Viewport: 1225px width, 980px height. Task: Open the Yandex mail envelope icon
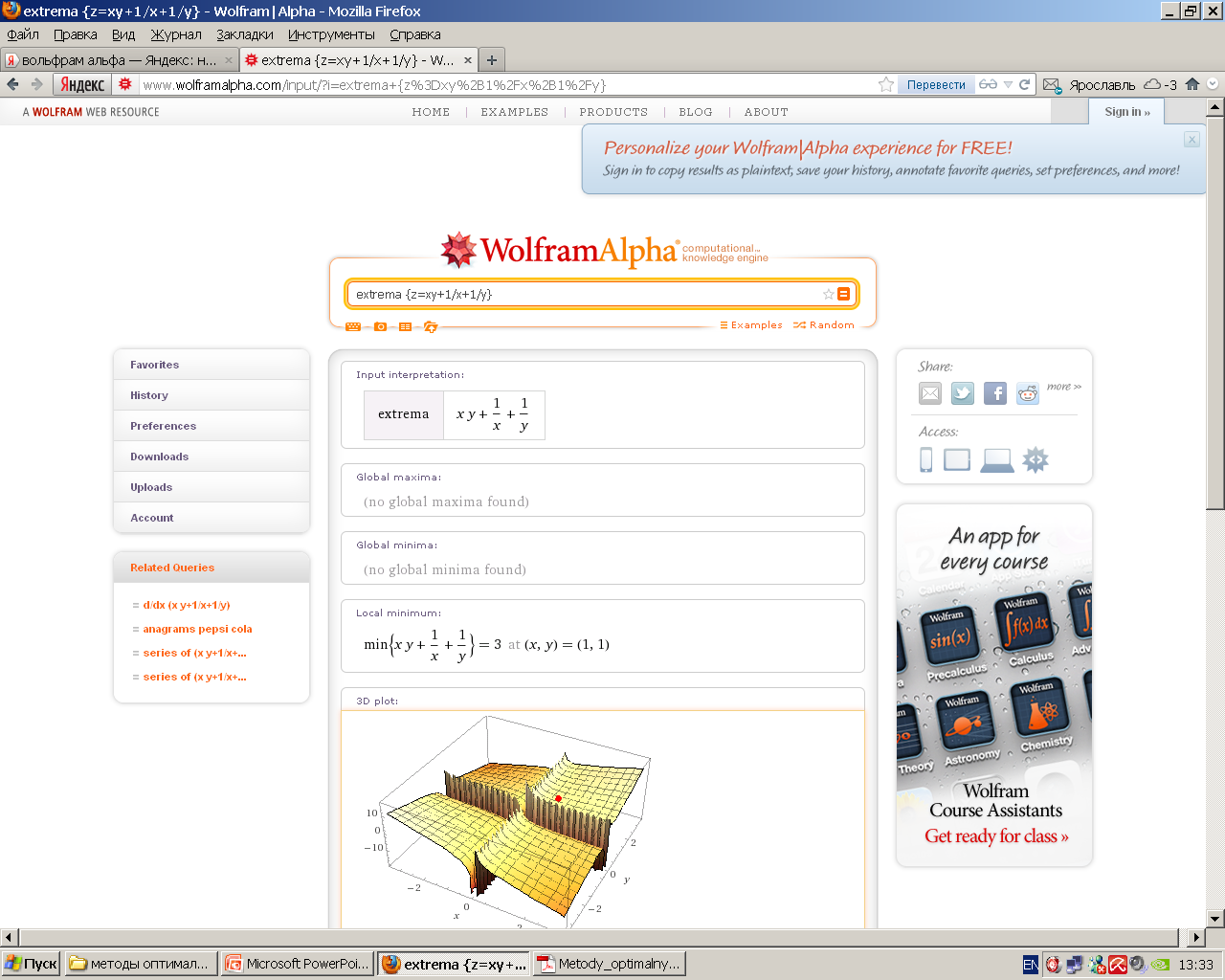point(1052,85)
